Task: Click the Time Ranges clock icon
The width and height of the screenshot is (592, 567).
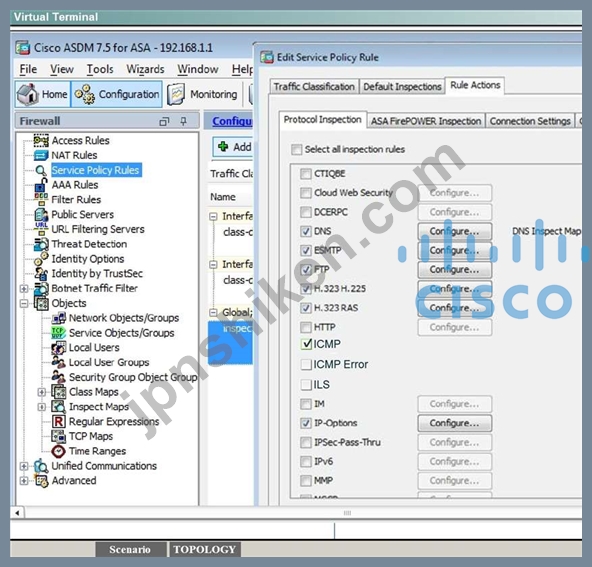Action: (x=59, y=451)
